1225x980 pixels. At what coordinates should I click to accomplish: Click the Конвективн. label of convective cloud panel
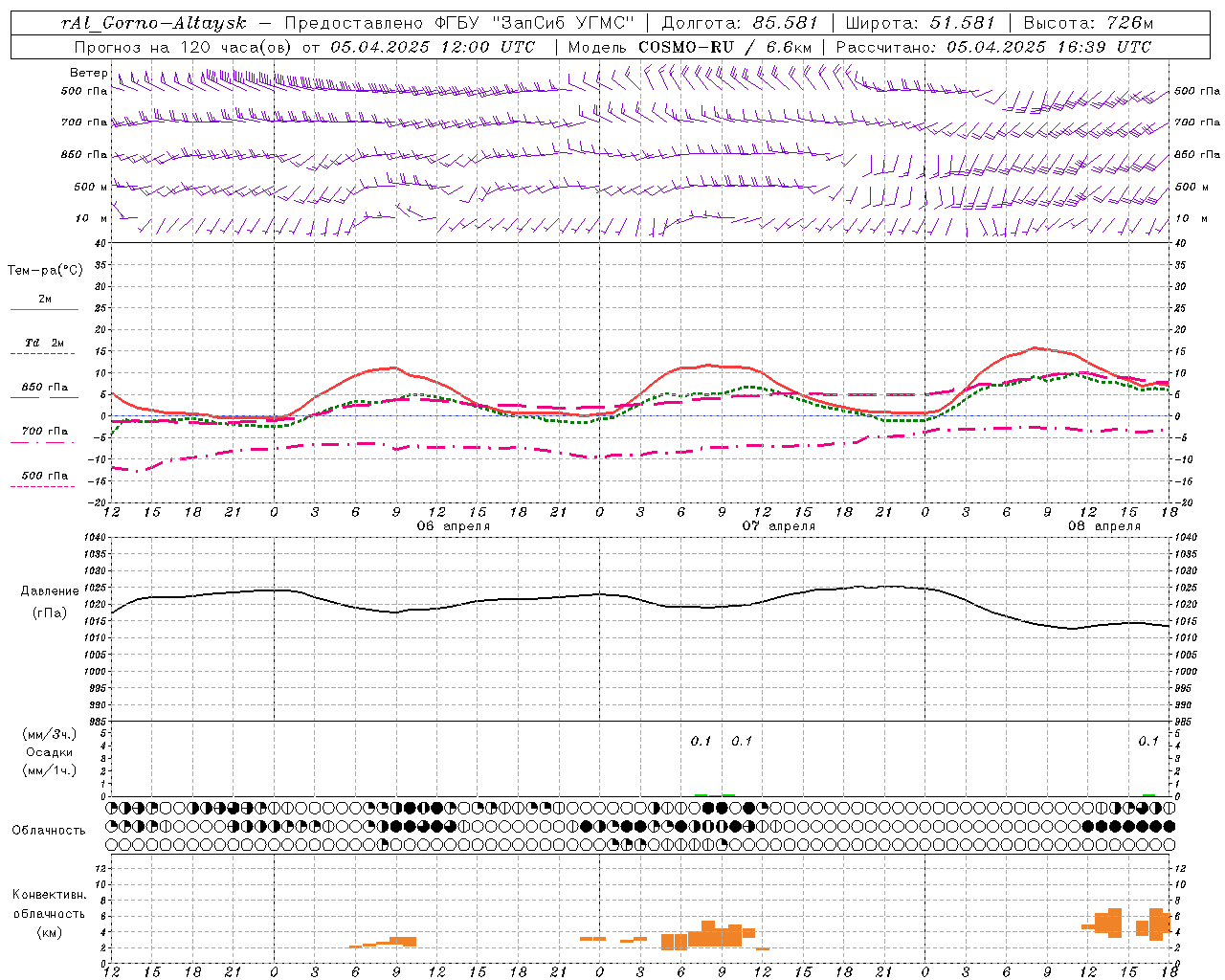50,895
